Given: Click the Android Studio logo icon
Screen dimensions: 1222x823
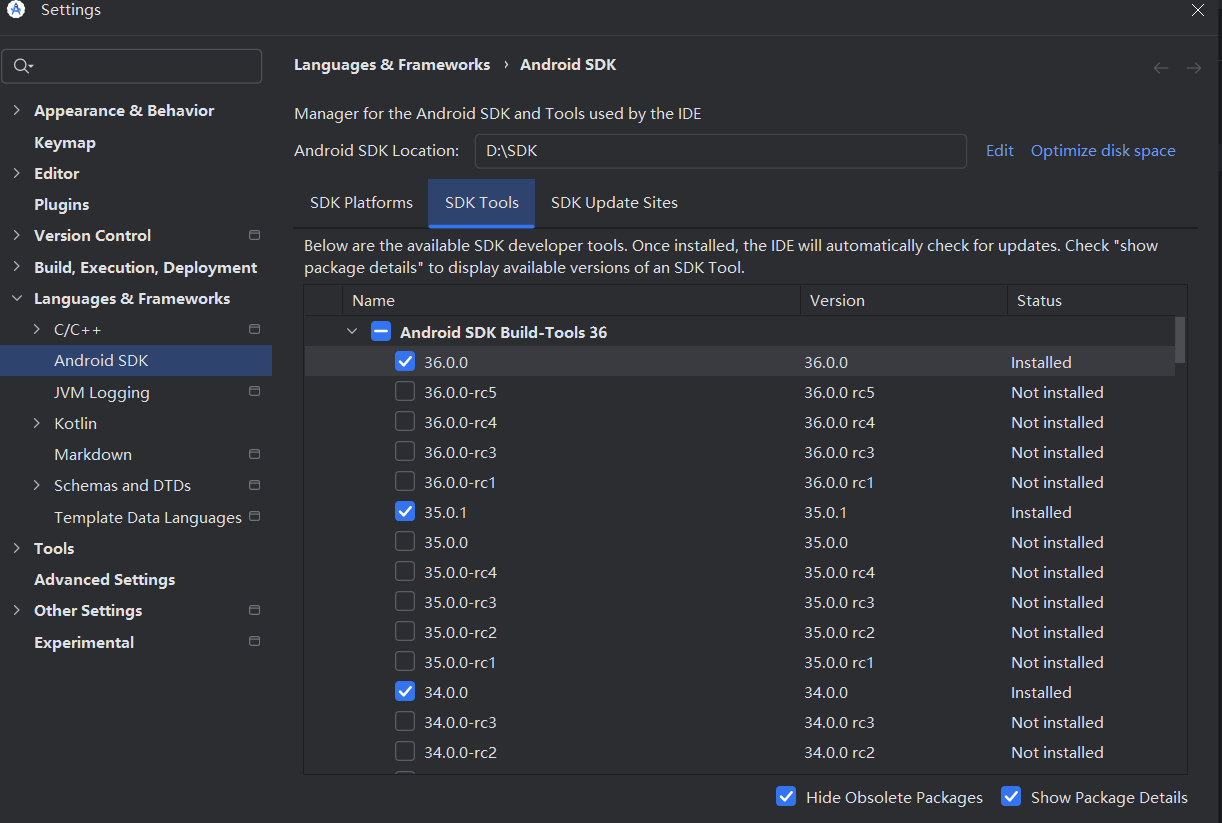Looking at the screenshot, I should (x=16, y=10).
